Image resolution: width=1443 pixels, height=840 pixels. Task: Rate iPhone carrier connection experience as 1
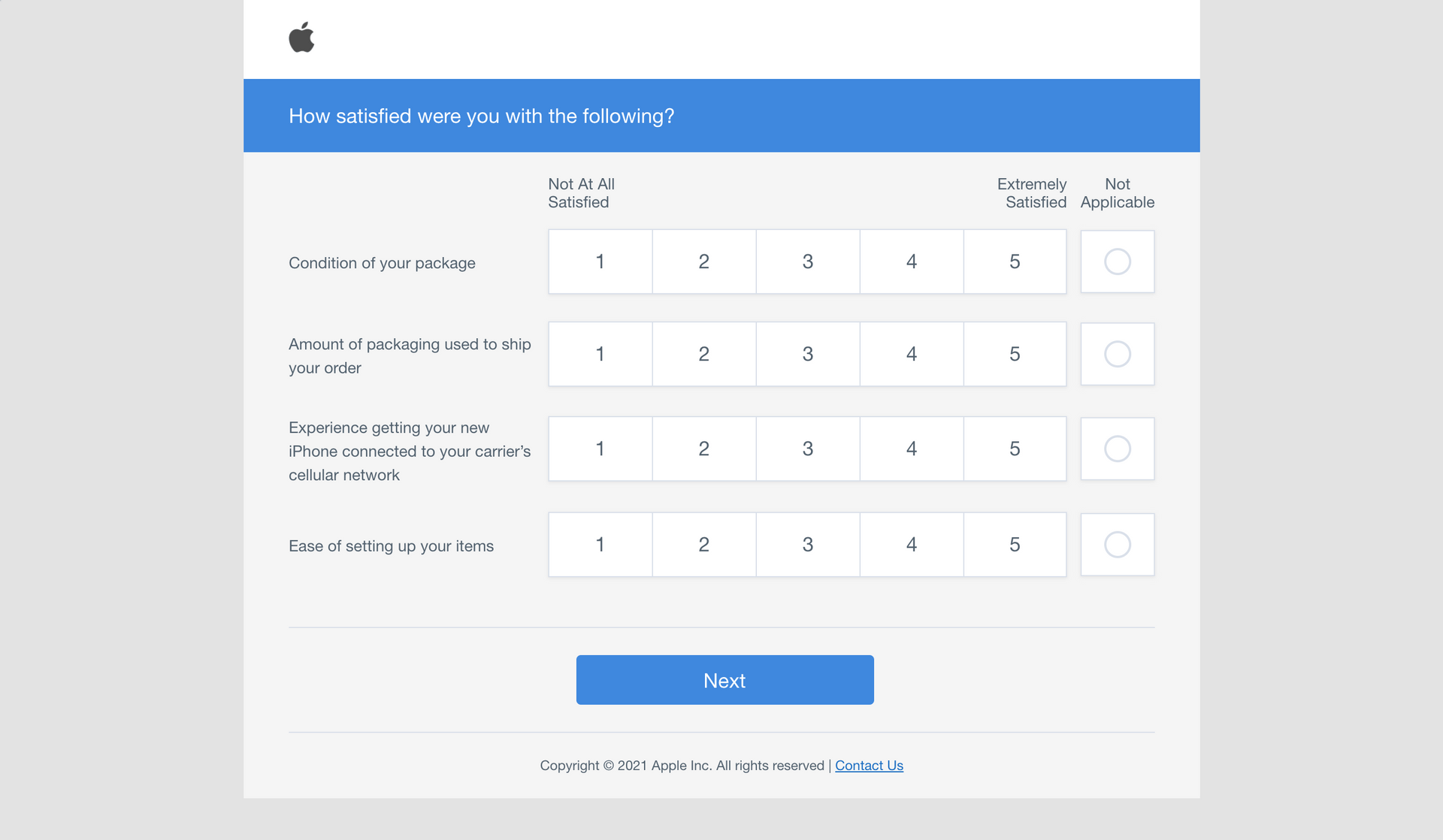[600, 449]
